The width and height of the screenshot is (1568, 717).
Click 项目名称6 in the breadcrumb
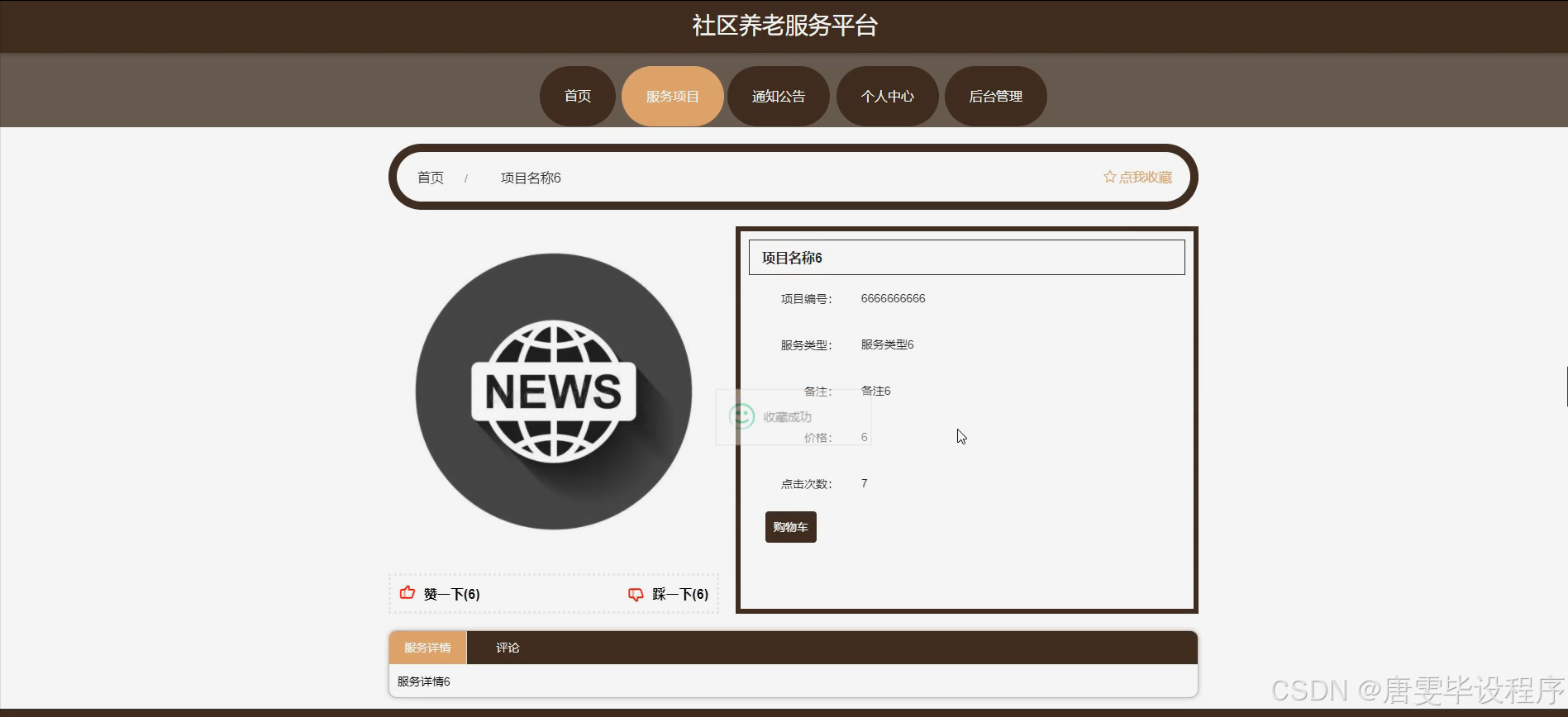tap(531, 178)
